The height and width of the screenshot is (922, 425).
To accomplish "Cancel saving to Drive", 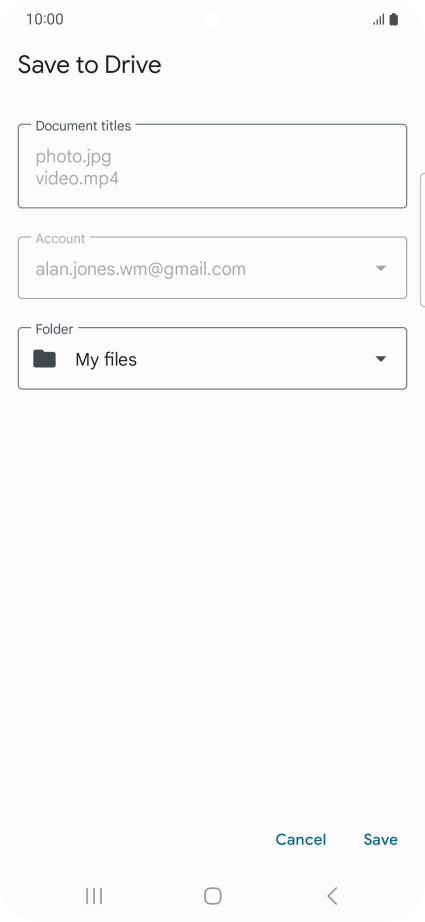I will (x=300, y=840).
